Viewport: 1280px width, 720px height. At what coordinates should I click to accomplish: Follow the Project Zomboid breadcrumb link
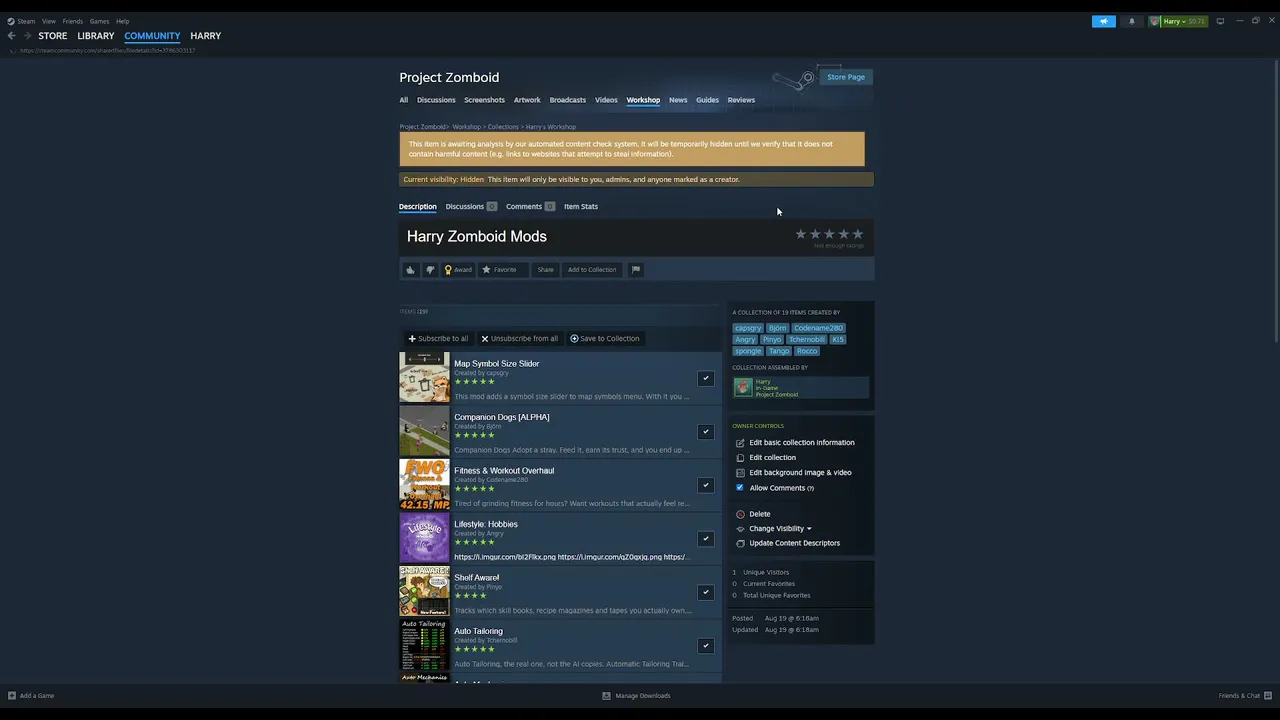(423, 127)
